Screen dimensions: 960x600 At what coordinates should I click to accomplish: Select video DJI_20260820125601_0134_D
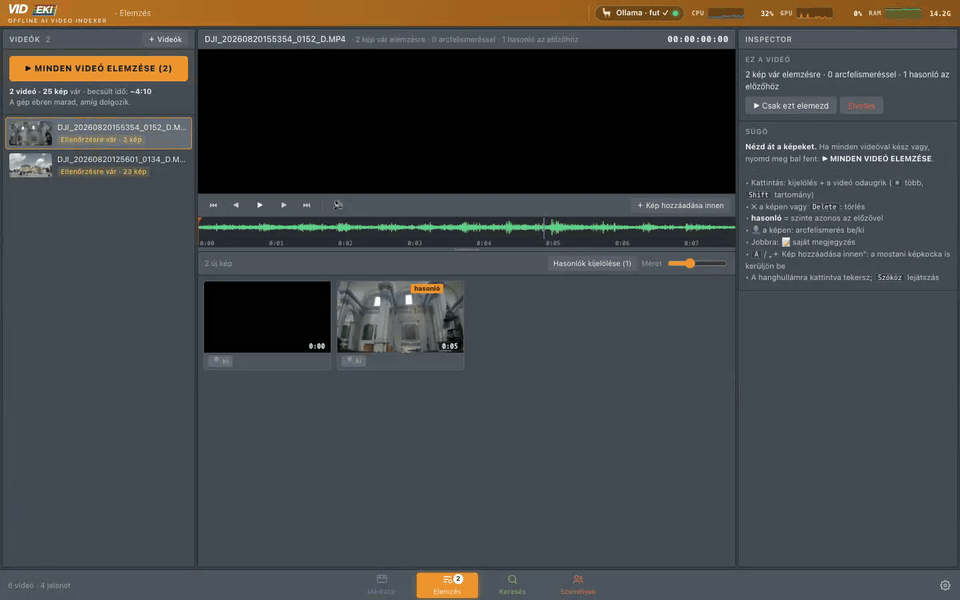(x=99, y=165)
